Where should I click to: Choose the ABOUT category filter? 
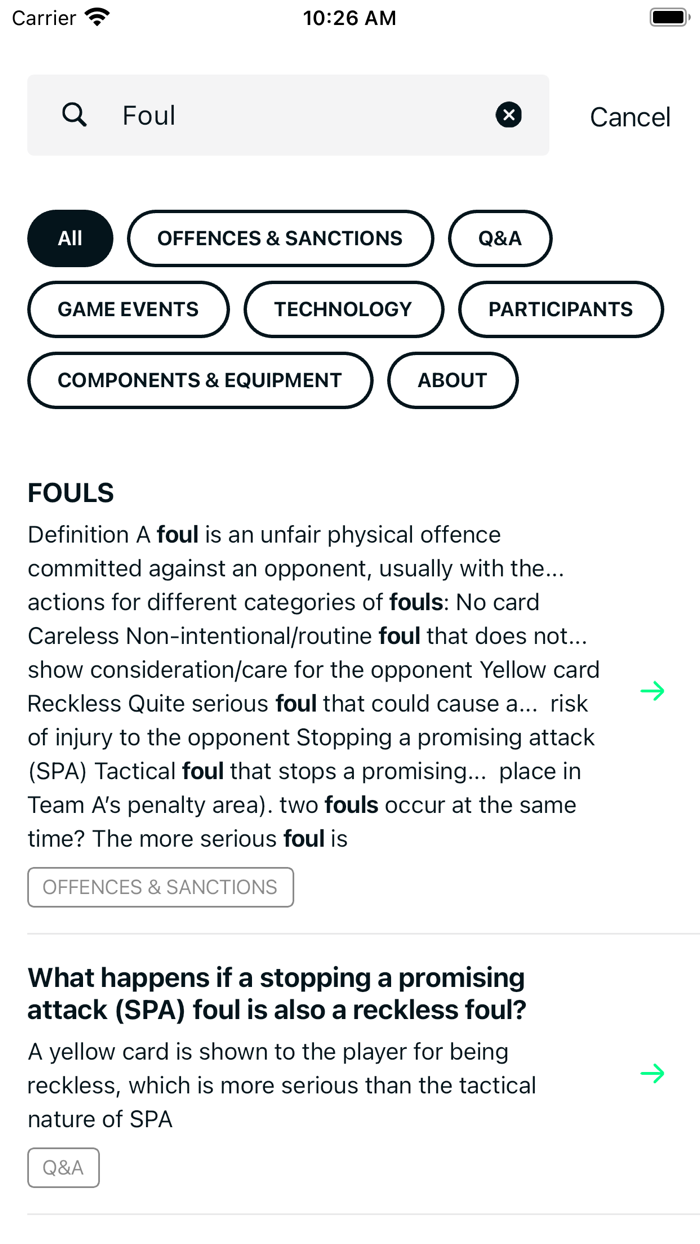point(452,380)
